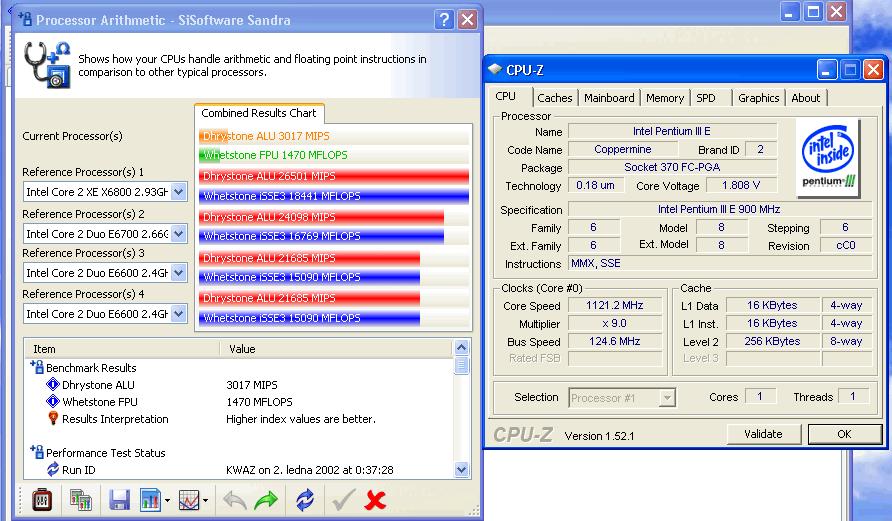
Task: Switch to the Mainboard tab in CPU-Z
Action: click(x=609, y=98)
